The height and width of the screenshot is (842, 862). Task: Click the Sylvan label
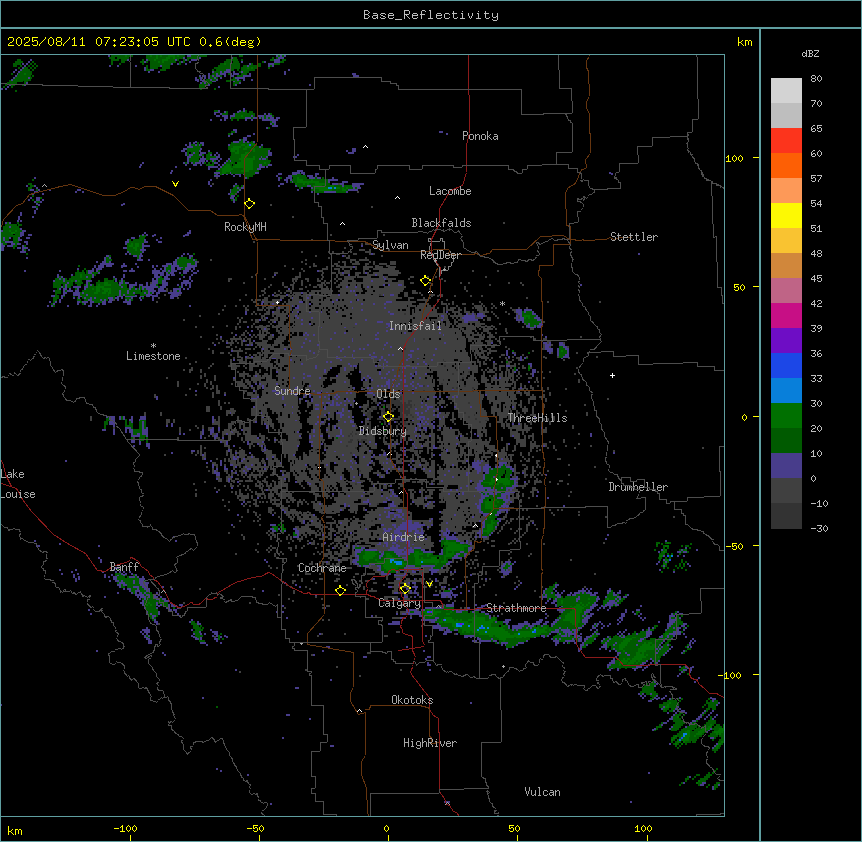pos(390,245)
